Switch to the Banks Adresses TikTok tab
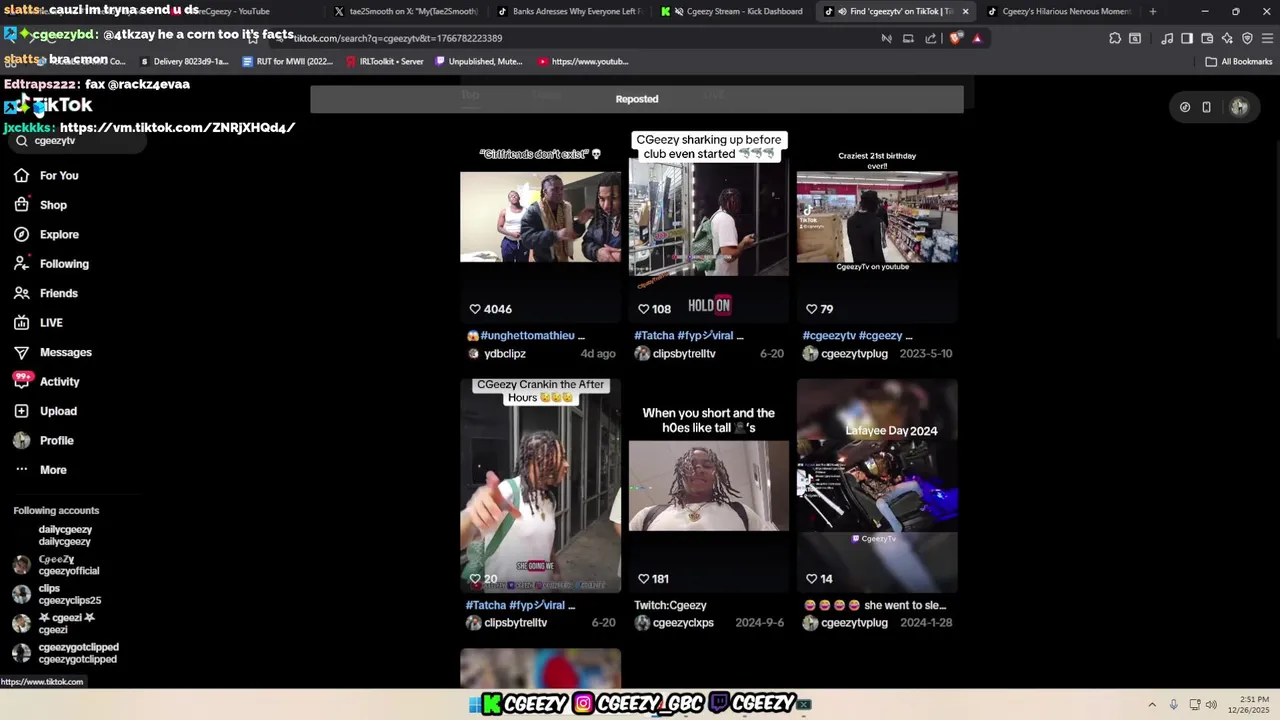1280x720 pixels. pyautogui.click(x=570, y=11)
